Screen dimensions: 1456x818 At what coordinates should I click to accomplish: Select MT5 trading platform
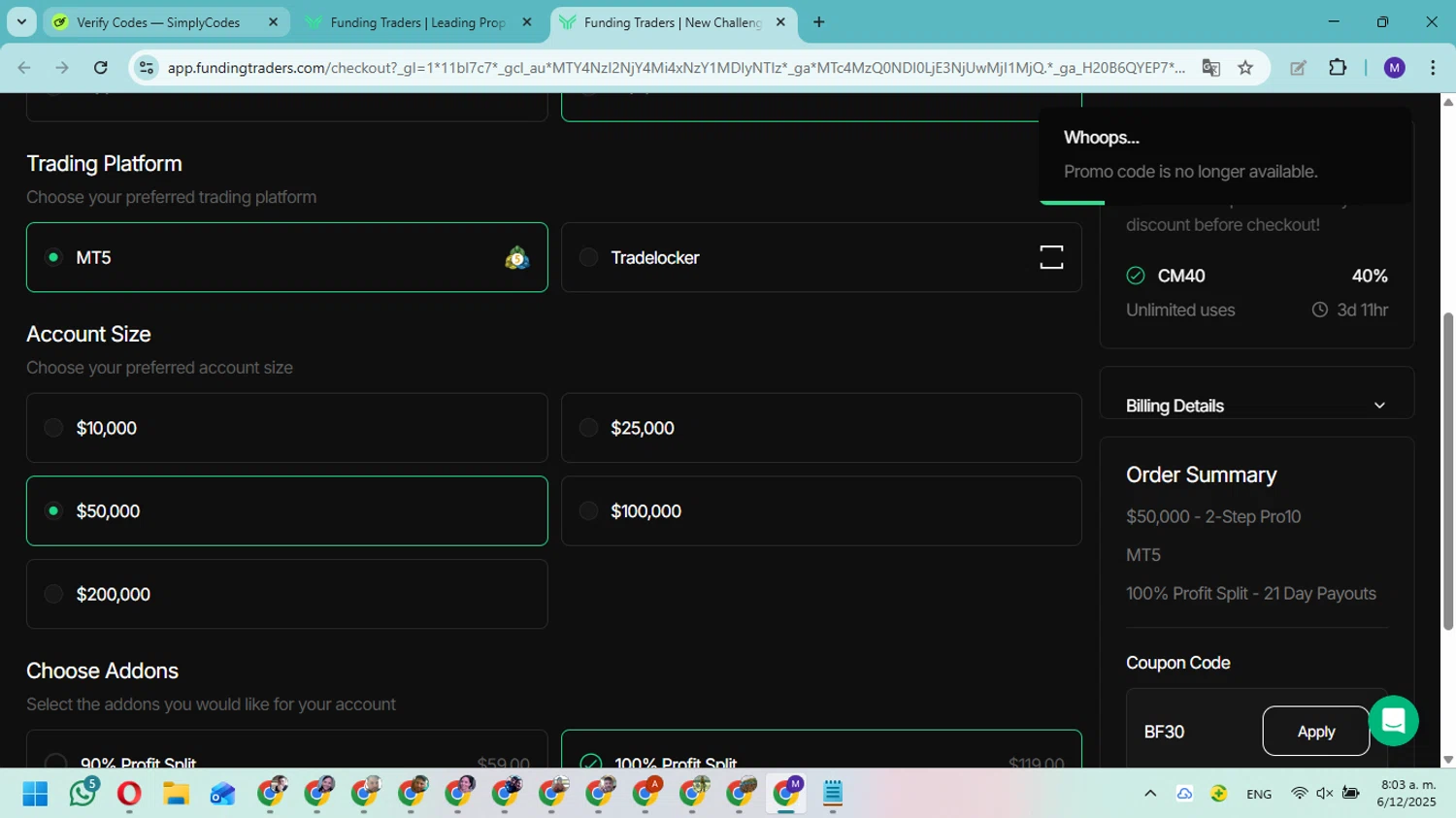point(287,257)
